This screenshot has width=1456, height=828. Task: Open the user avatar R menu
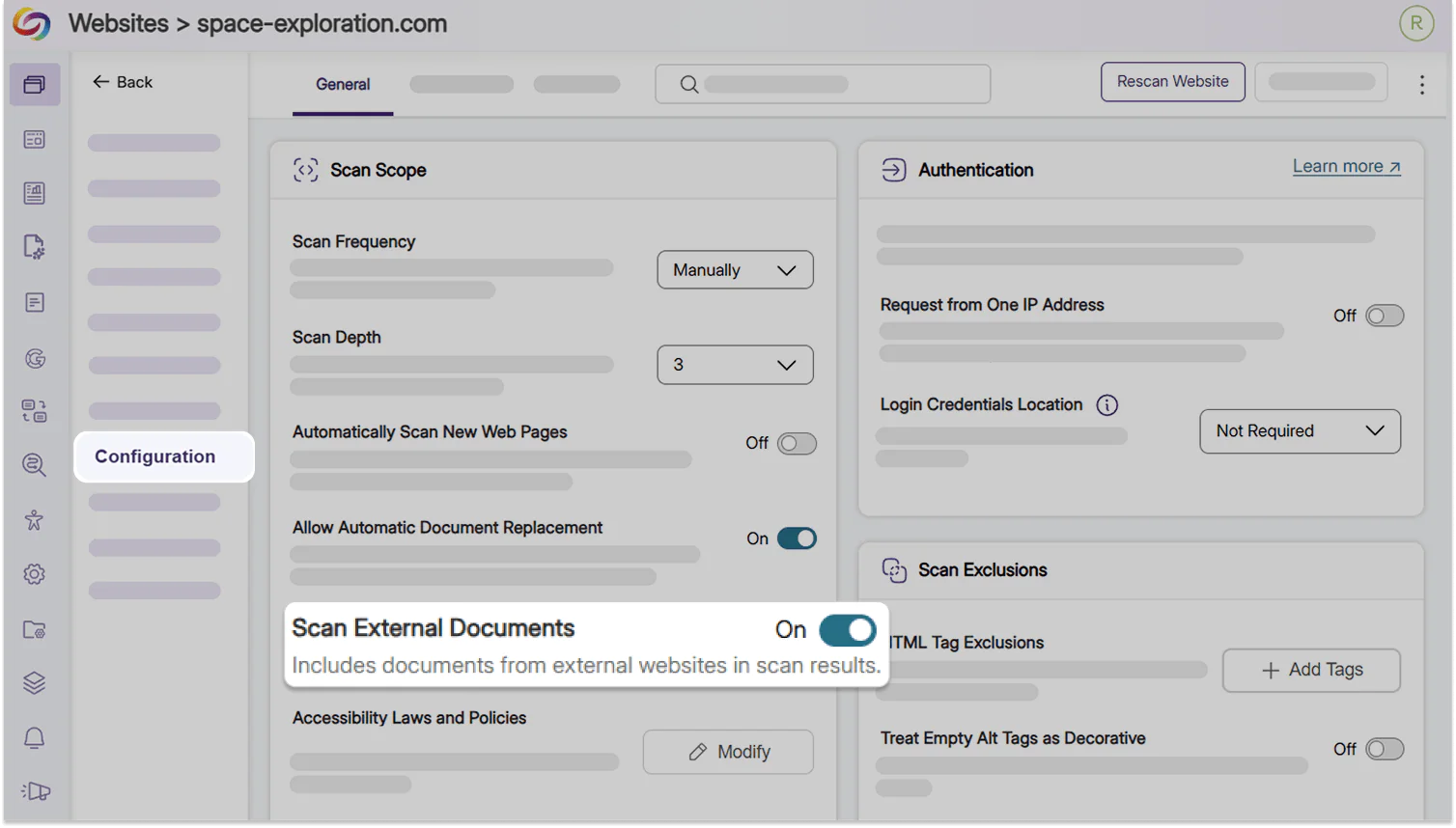click(x=1416, y=23)
